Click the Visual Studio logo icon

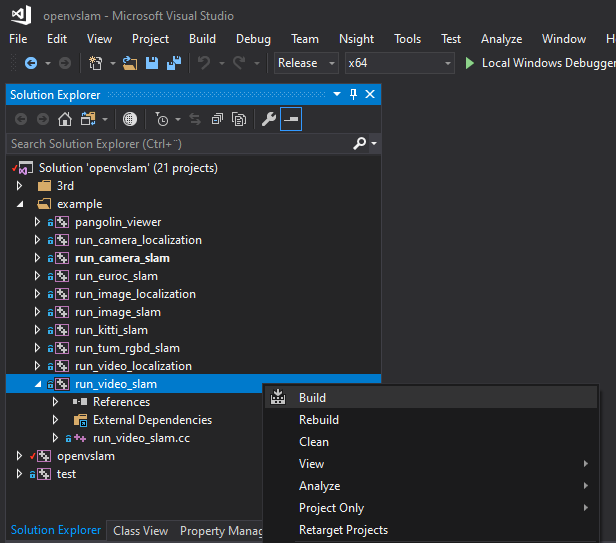[21, 15]
